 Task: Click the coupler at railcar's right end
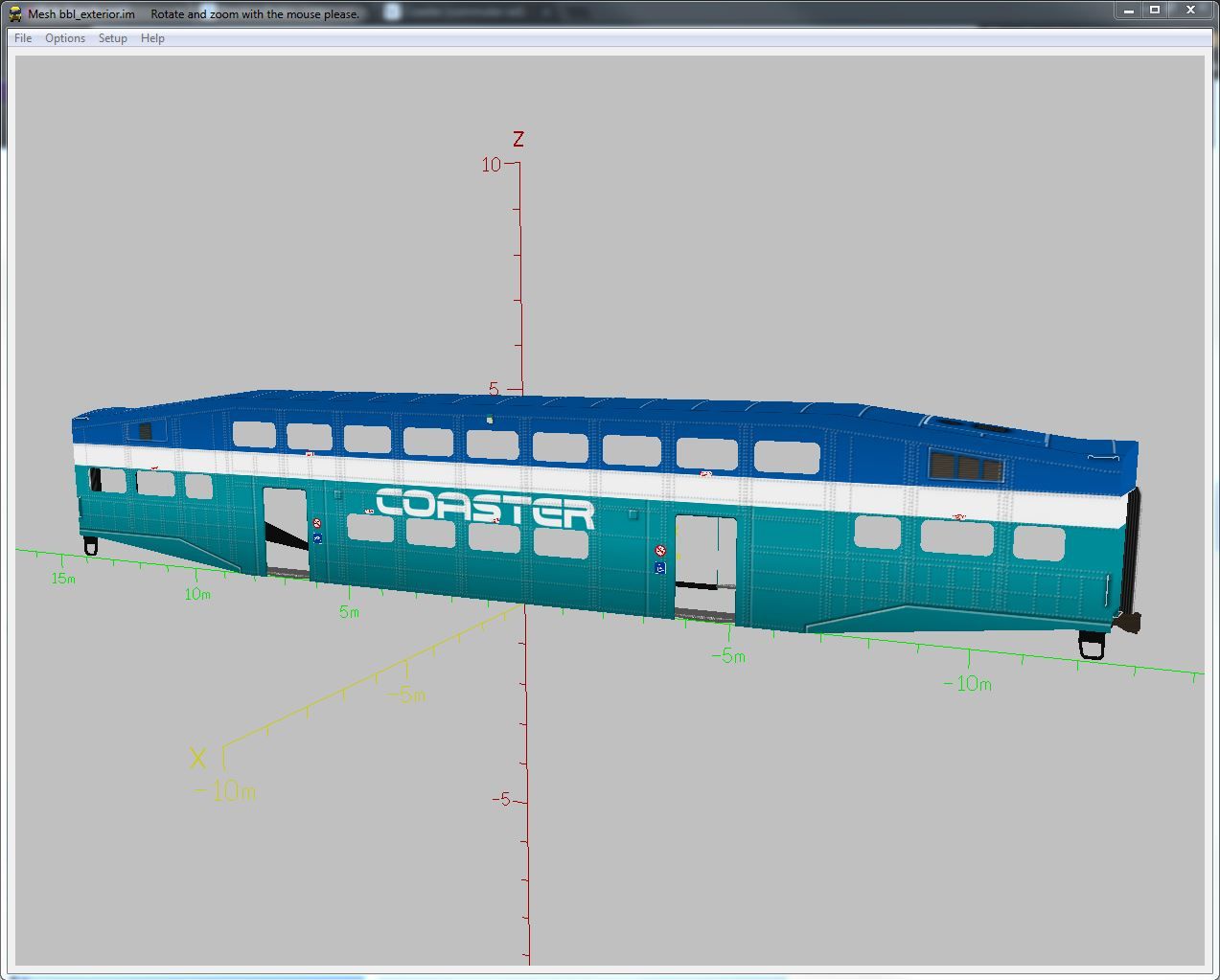pyautogui.click(x=1130, y=621)
